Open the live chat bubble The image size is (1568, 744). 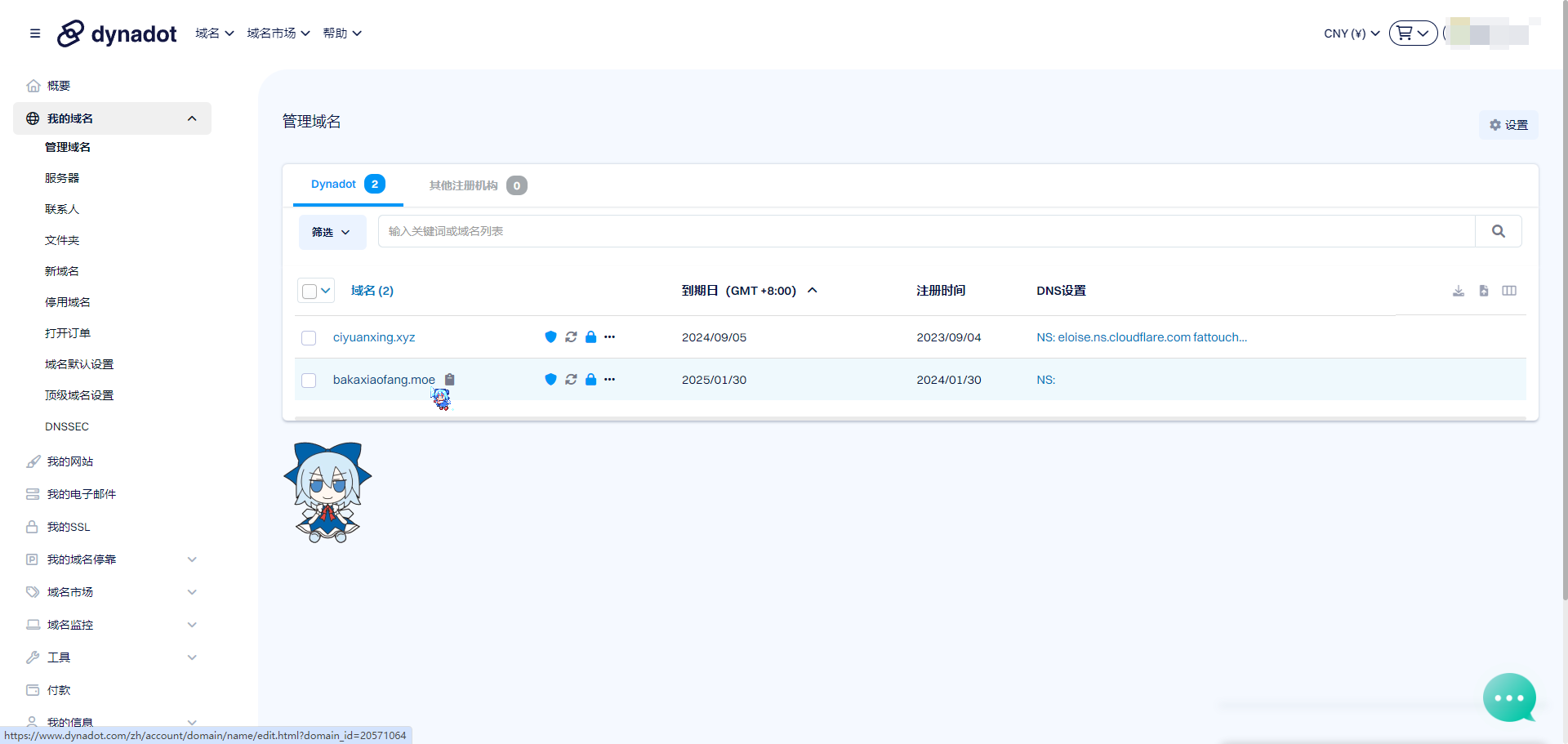point(1508,697)
